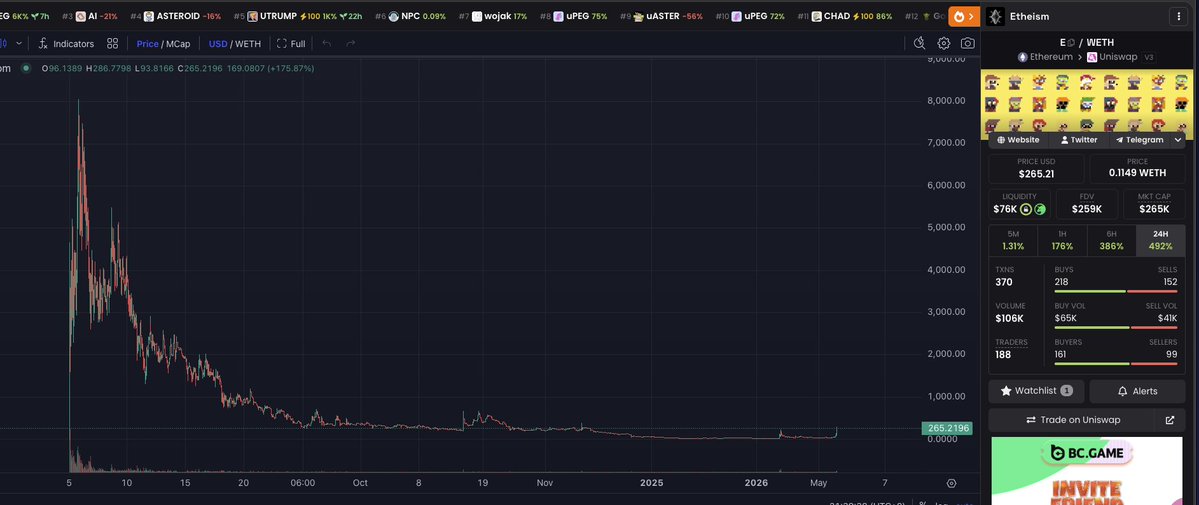Click the PRICE USD $265.21 box
This screenshot has width=1199, height=505.
click(1036, 168)
